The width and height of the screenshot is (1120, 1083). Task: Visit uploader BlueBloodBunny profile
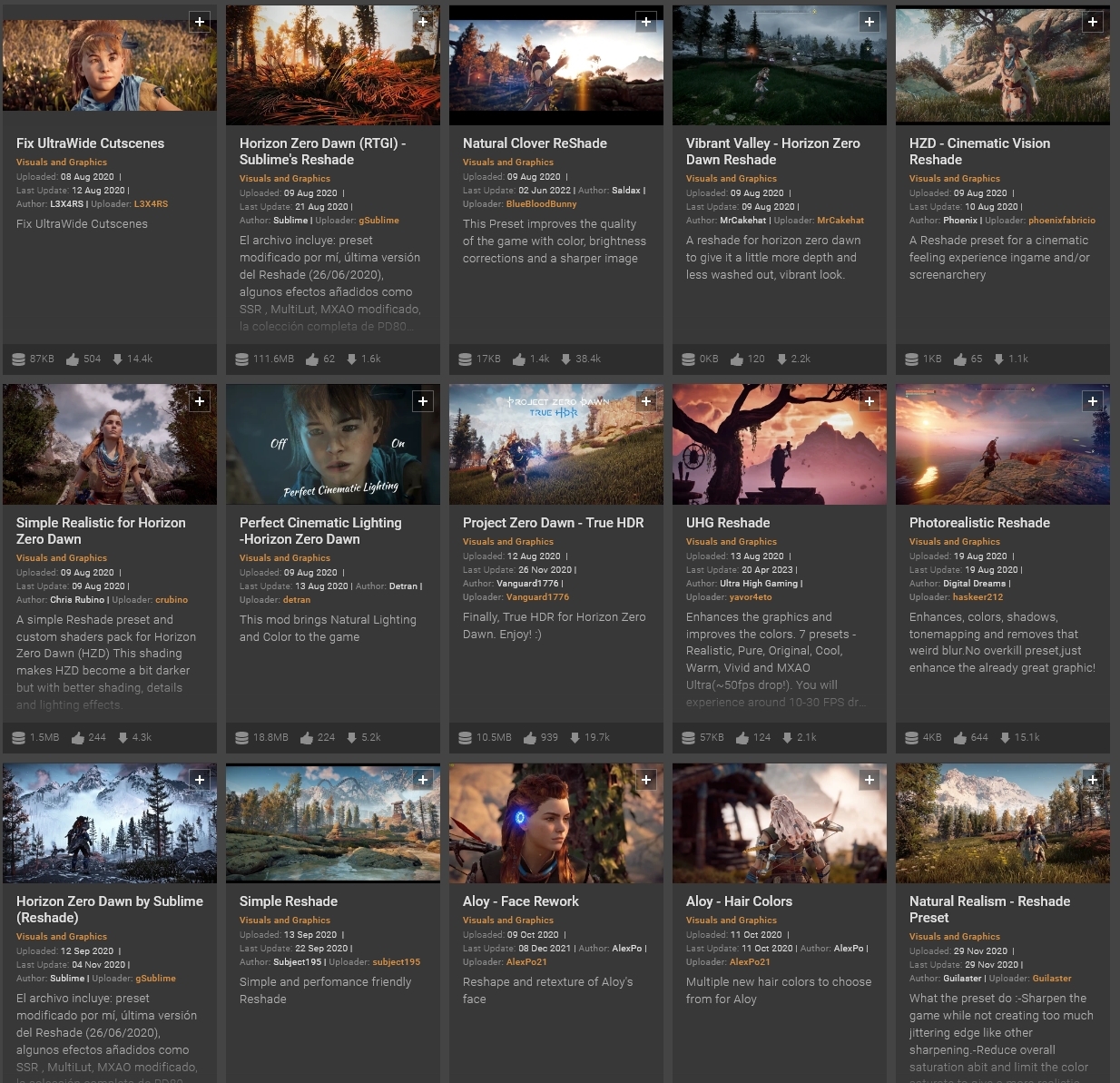click(x=541, y=204)
